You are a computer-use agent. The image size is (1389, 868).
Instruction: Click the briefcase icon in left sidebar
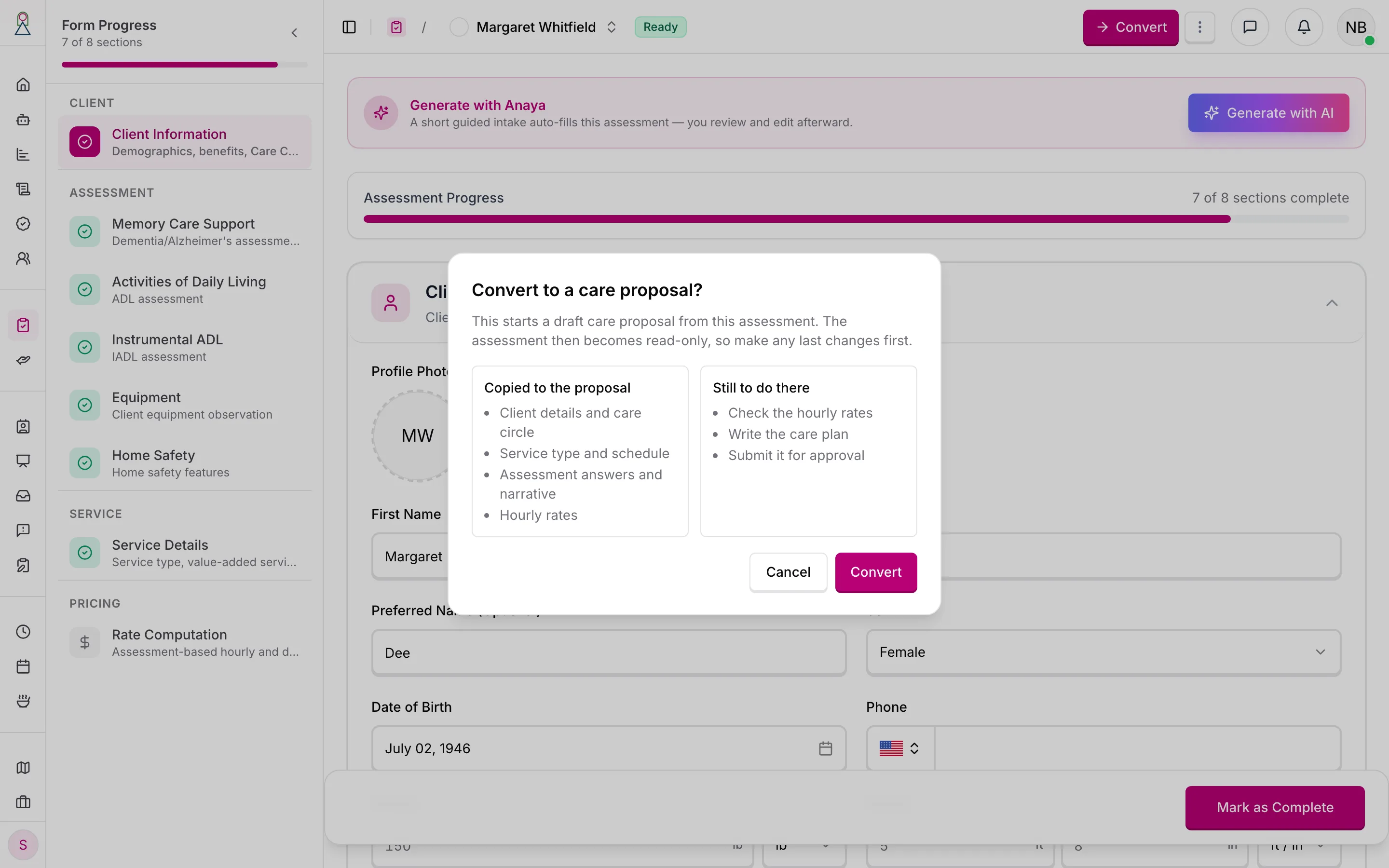[23, 802]
